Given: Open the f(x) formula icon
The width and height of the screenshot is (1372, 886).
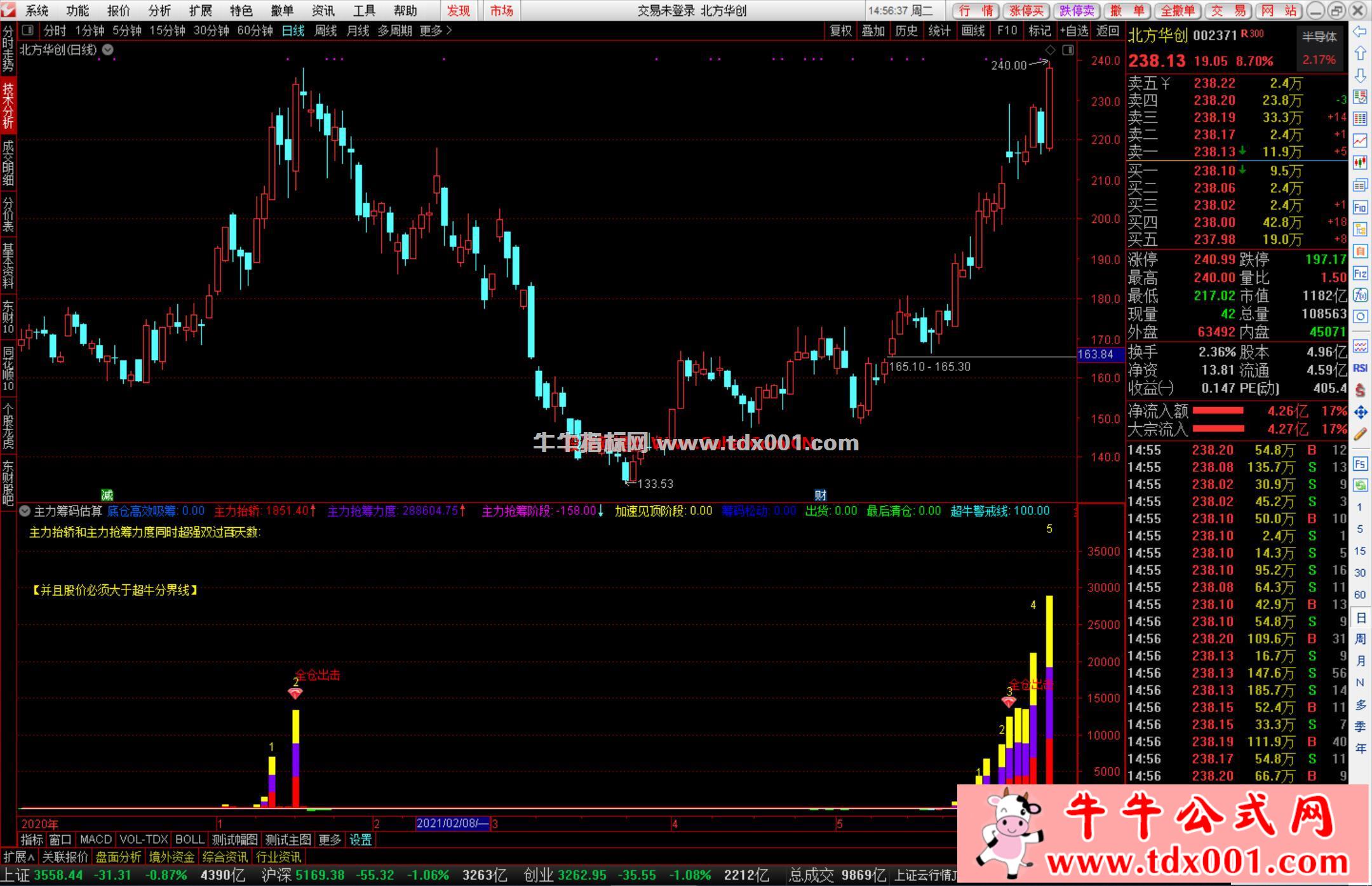Looking at the screenshot, I should click(x=1360, y=295).
